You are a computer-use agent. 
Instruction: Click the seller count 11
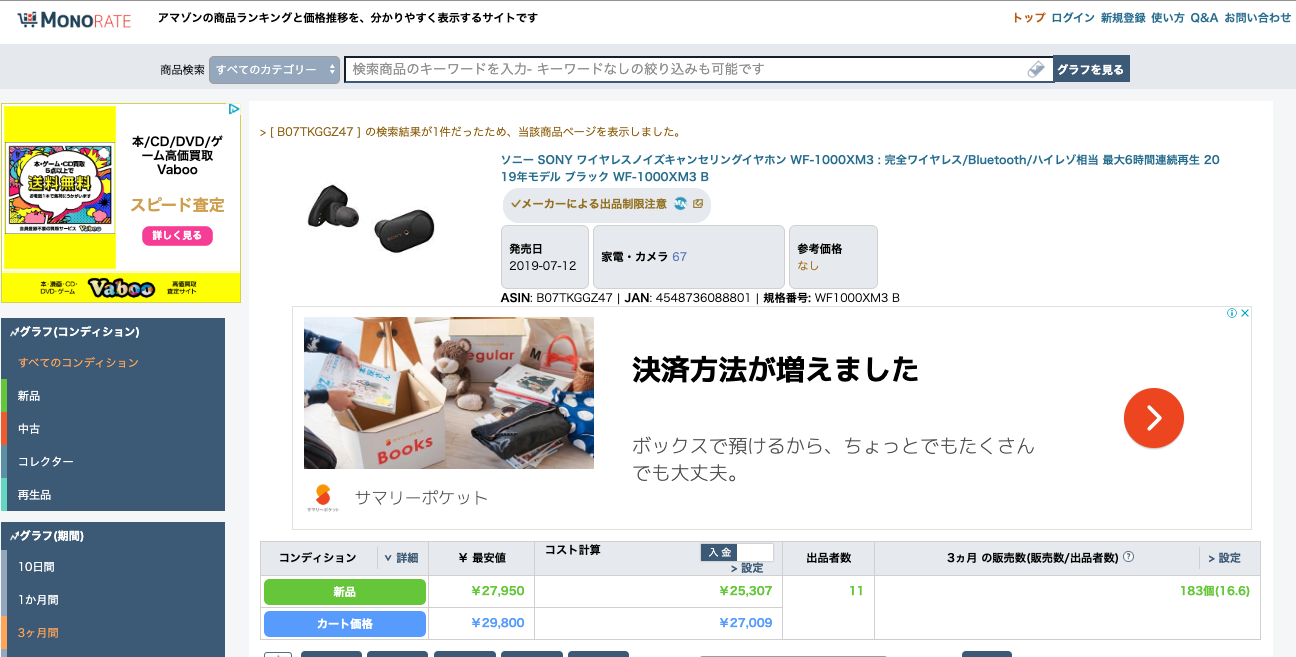[856, 591]
